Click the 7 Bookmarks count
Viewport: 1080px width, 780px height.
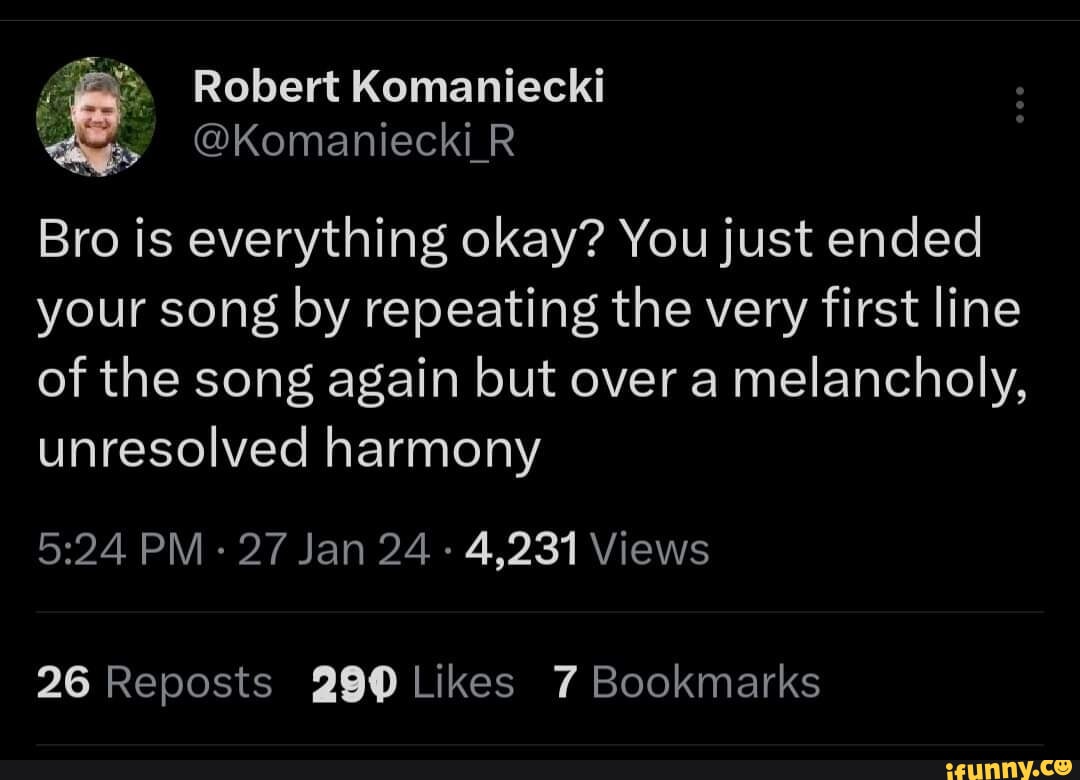[686, 683]
